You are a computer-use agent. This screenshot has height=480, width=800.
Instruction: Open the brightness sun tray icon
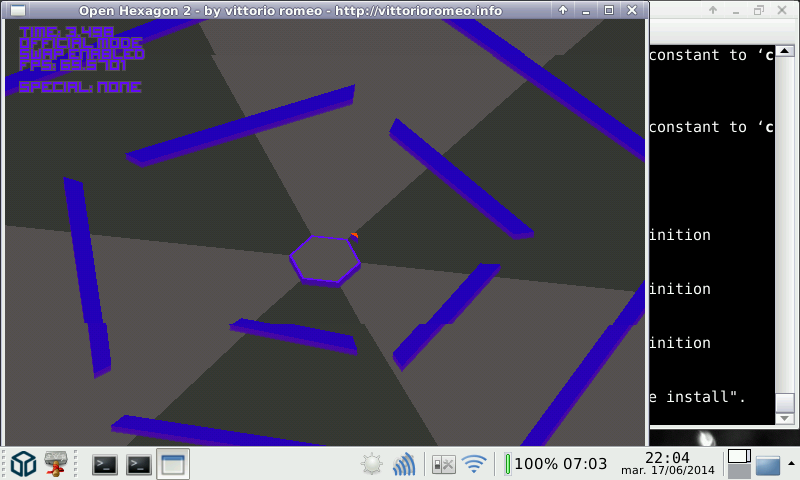pos(372,464)
